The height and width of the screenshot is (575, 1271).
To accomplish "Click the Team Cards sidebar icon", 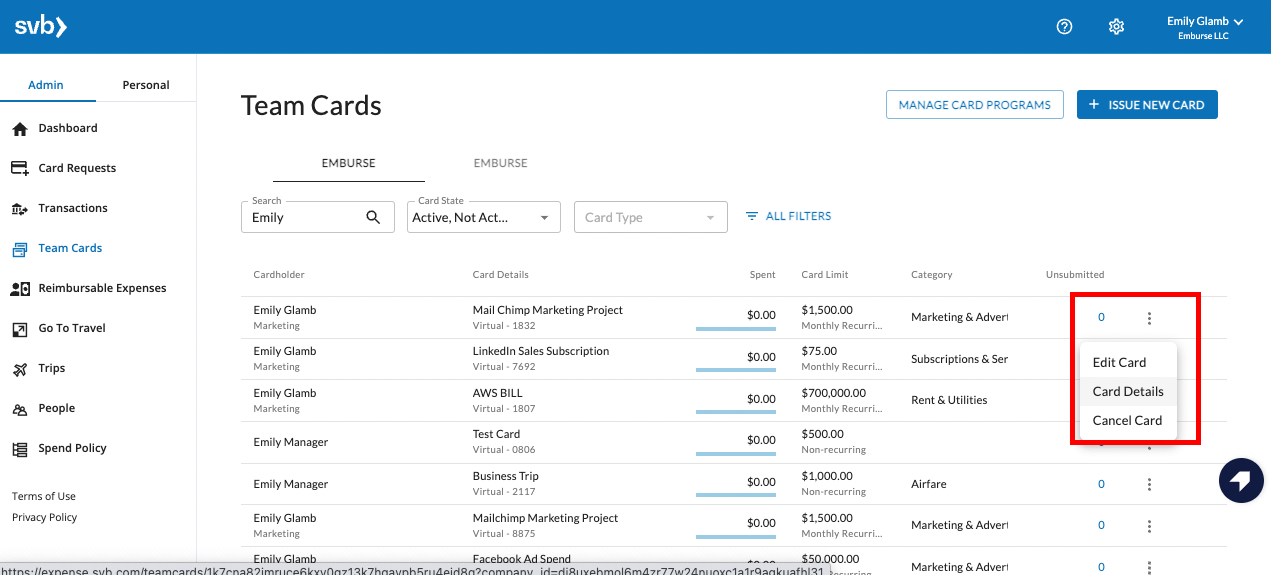I will tap(20, 249).
